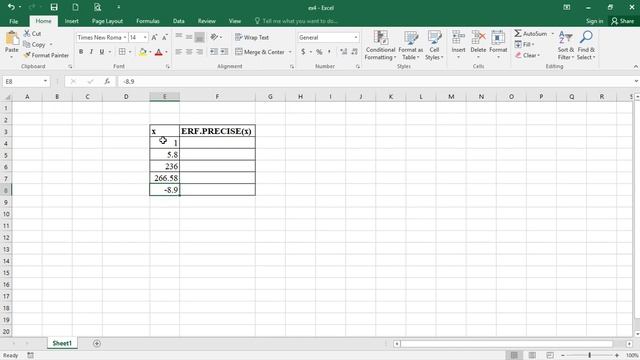Add a new sheet with plus icon
The width and height of the screenshot is (640, 360).
pyautogui.click(x=97, y=343)
